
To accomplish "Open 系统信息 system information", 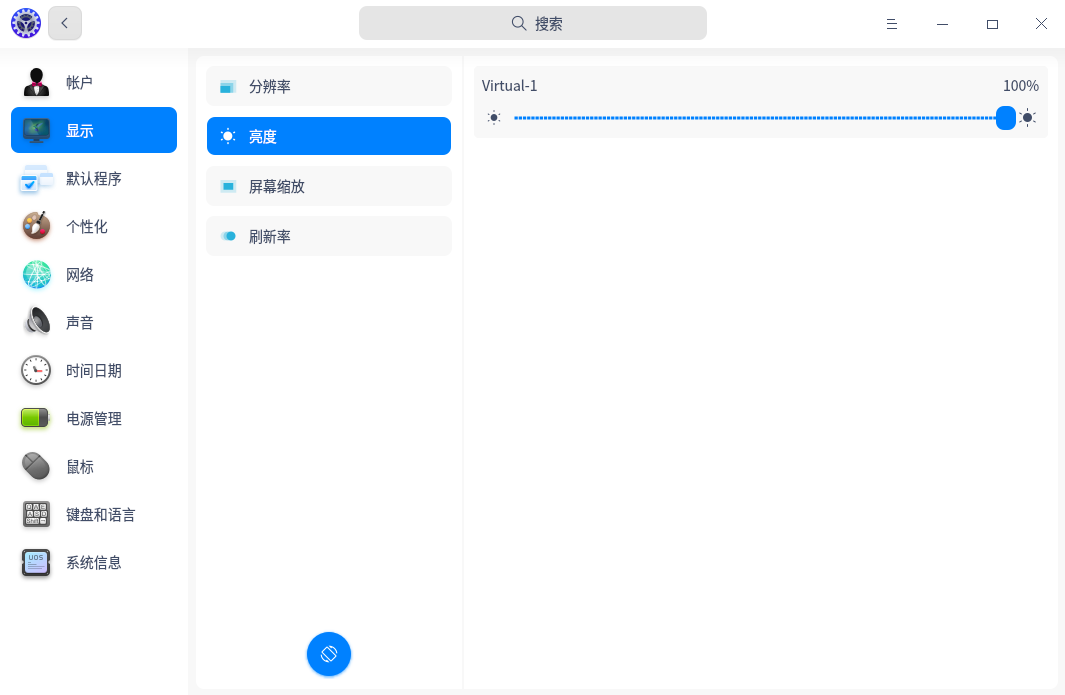I will pos(94,563).
